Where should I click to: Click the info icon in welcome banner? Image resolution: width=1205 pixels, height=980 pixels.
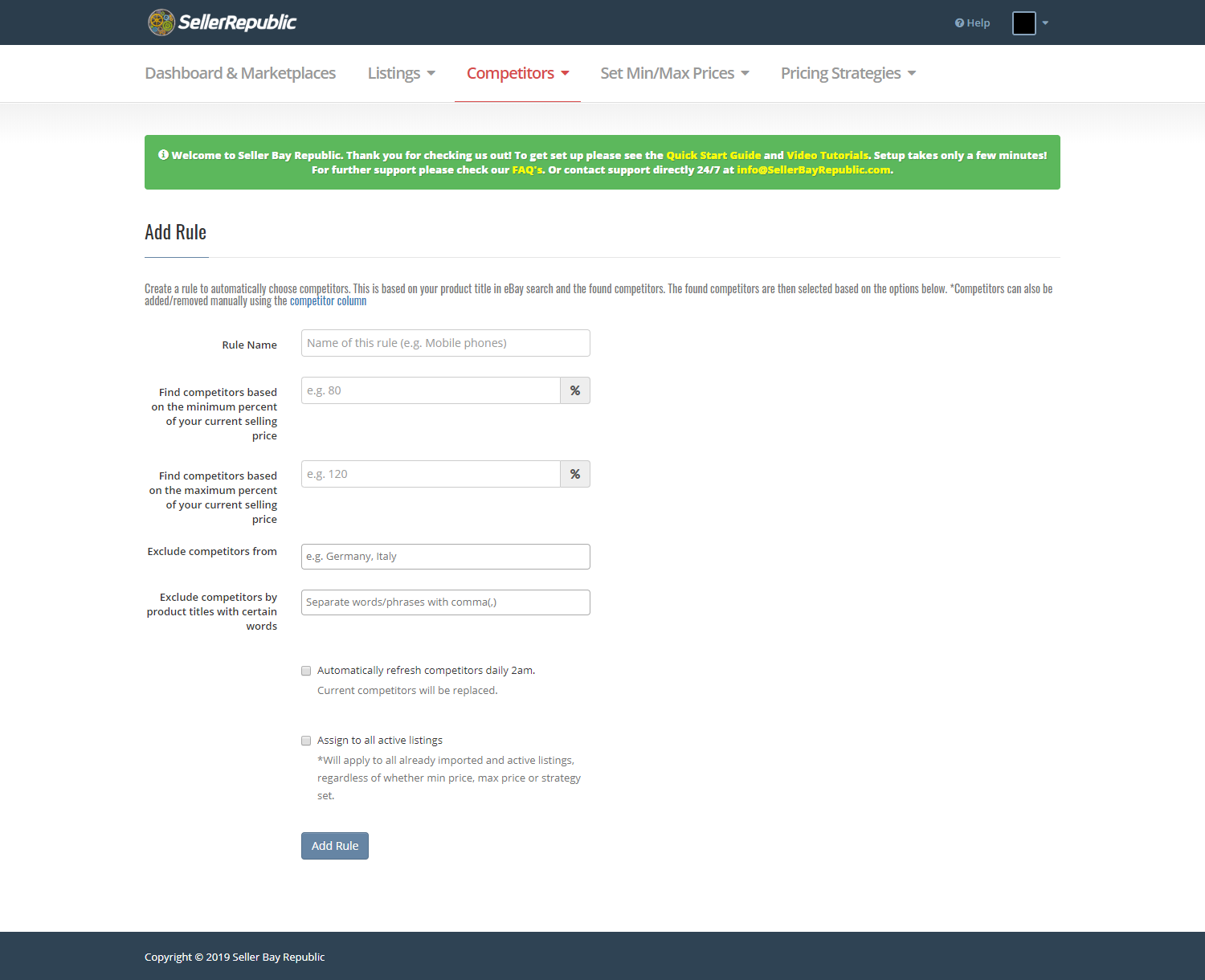[163, 155]
